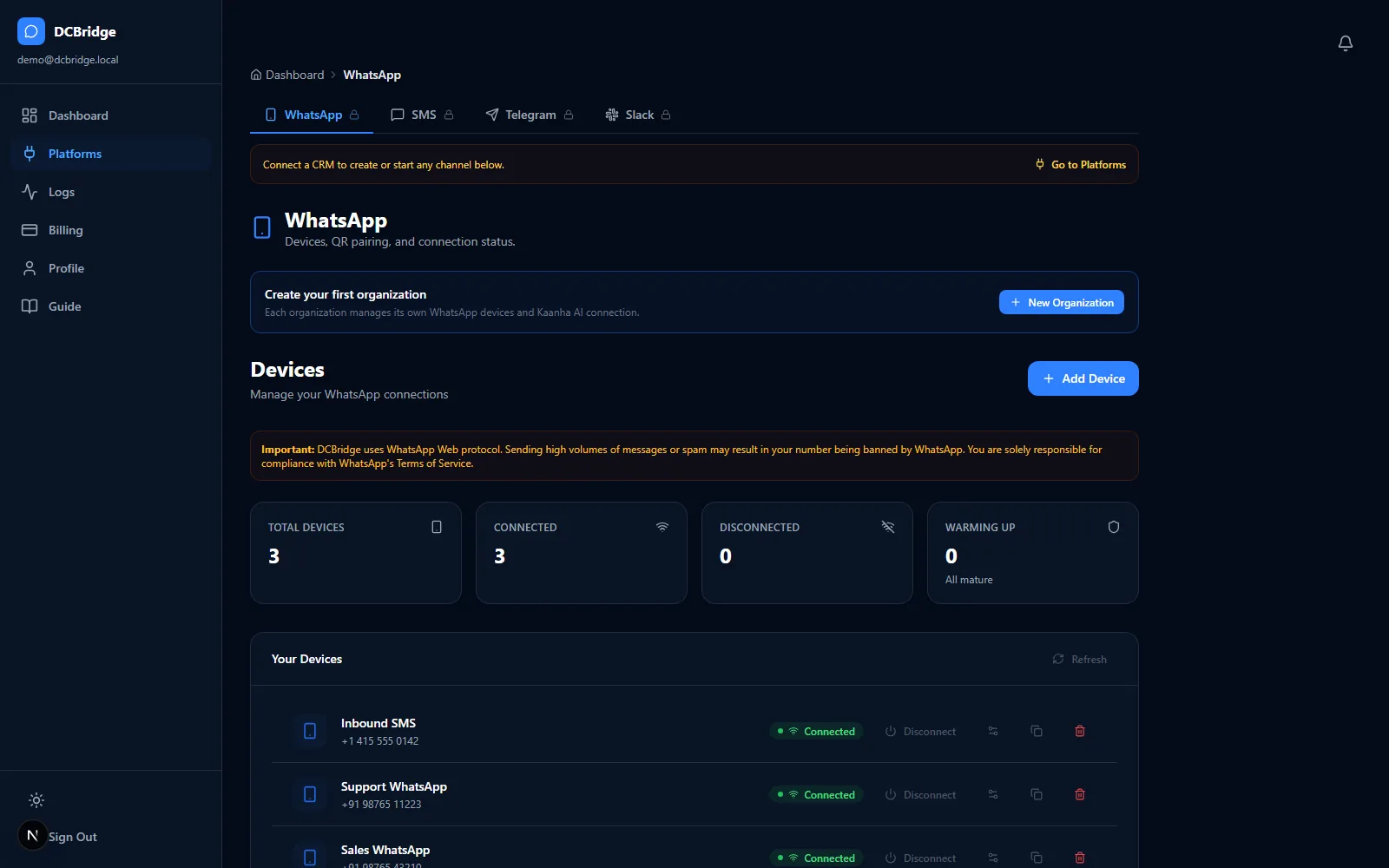Click Connected status badge for Inbound SMS

pyautogui.click(x=816, y=731)
